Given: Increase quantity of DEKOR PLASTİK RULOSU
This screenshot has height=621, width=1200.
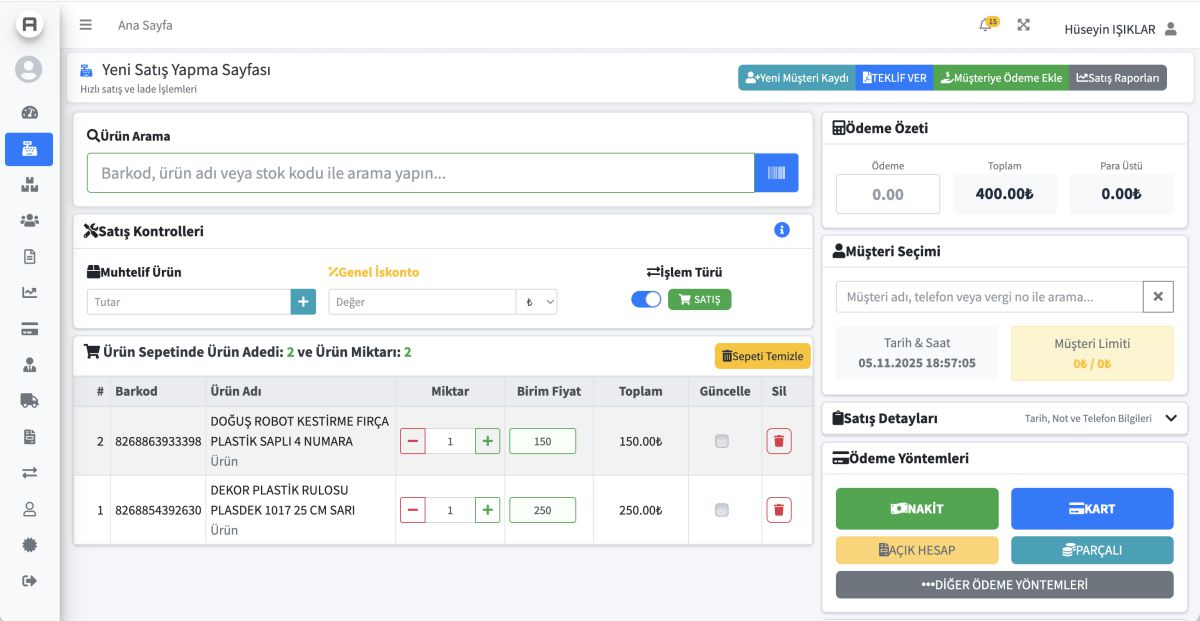Looking at the screenshot, I should click(487, 510).
